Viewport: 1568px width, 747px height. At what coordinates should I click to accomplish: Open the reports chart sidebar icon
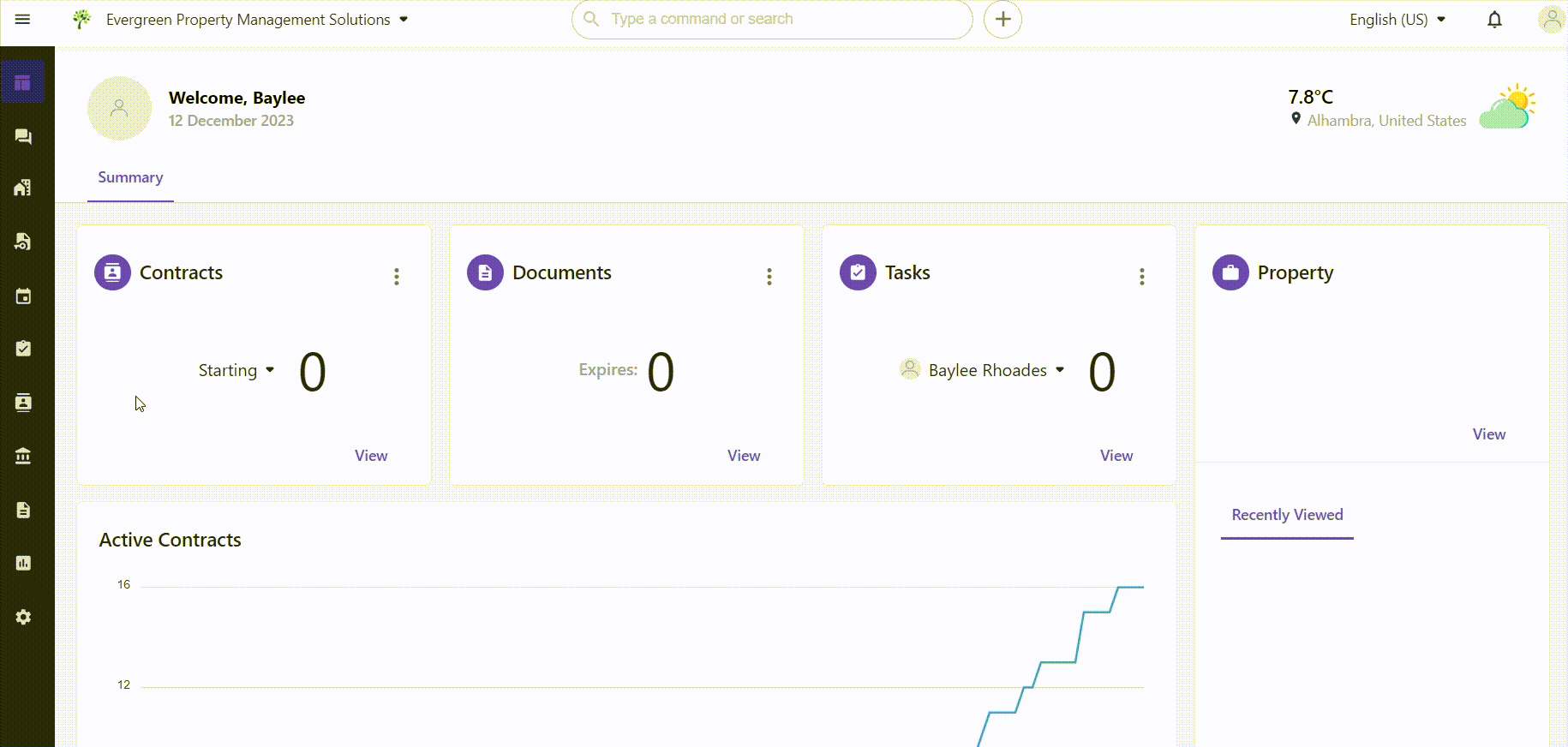coord(23,563)
